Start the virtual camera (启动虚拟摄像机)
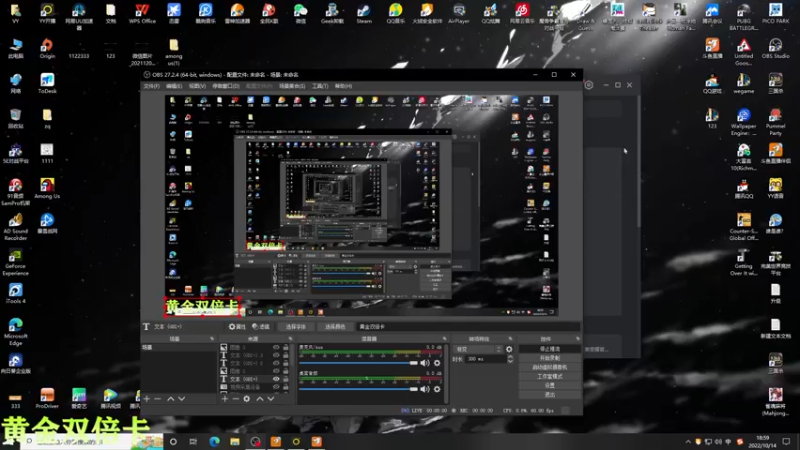 click(549, 367)
